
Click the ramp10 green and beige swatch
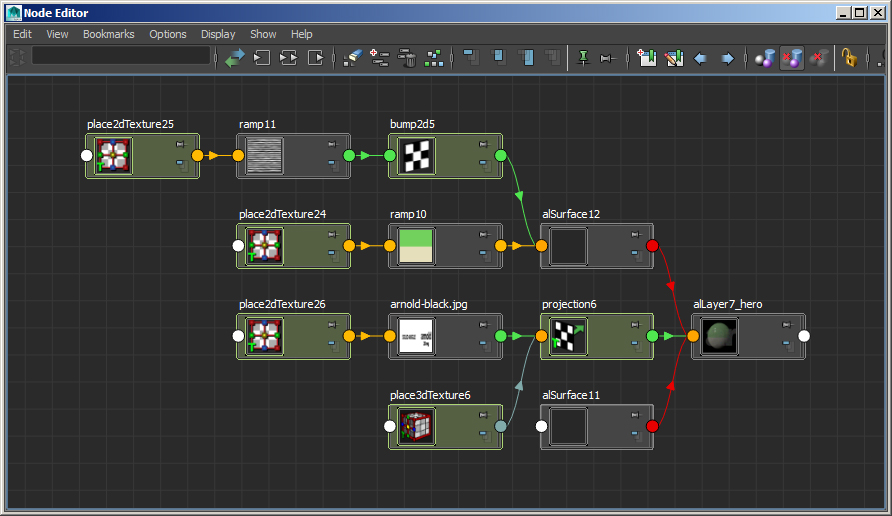414,246
